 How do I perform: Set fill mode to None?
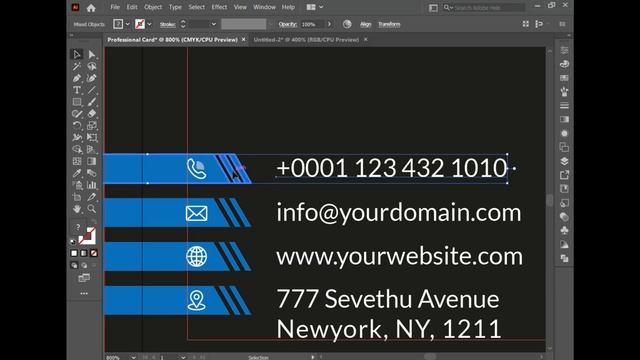tap(93, 253)
